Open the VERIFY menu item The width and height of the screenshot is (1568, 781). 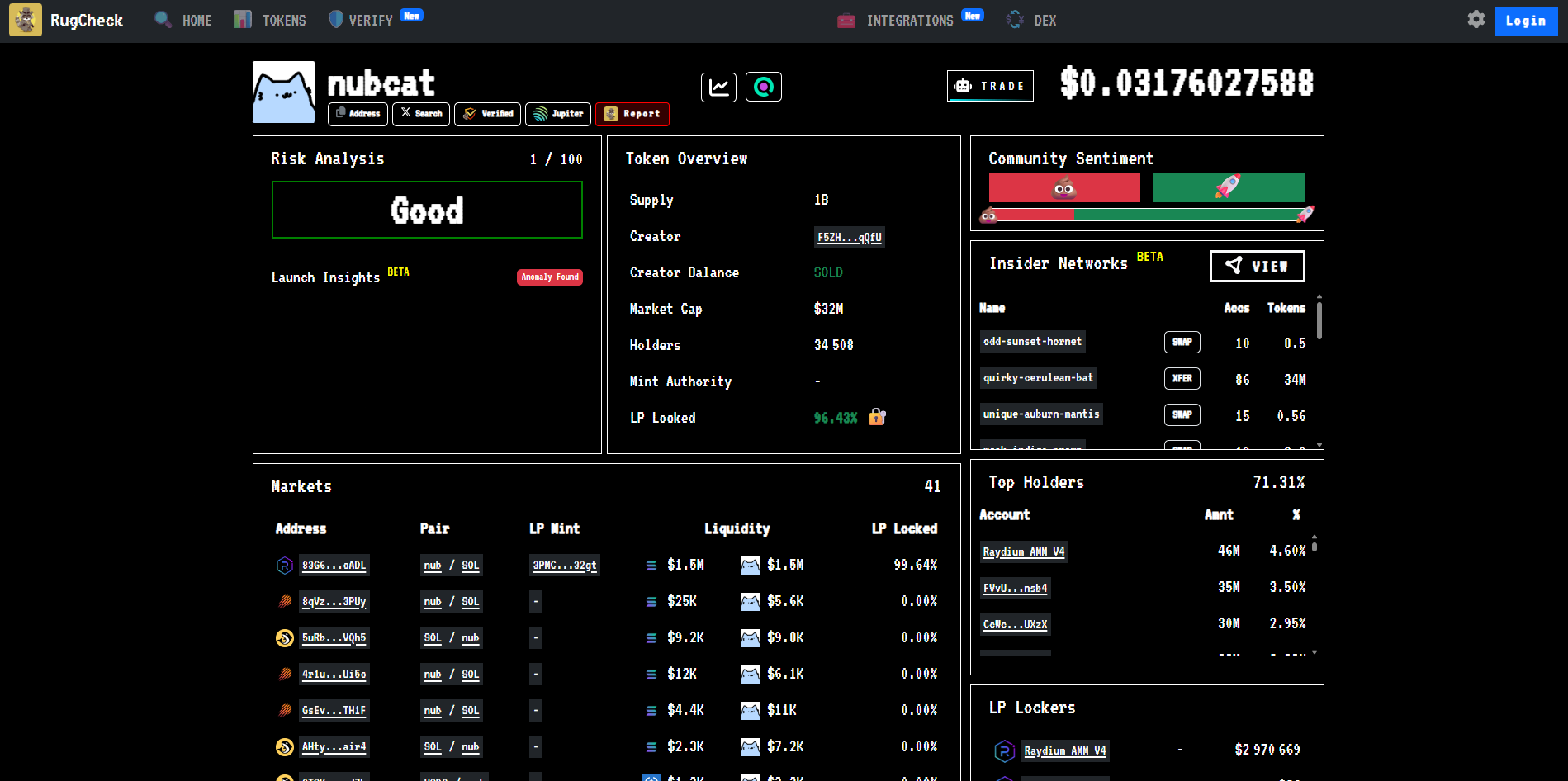(367, 20)
